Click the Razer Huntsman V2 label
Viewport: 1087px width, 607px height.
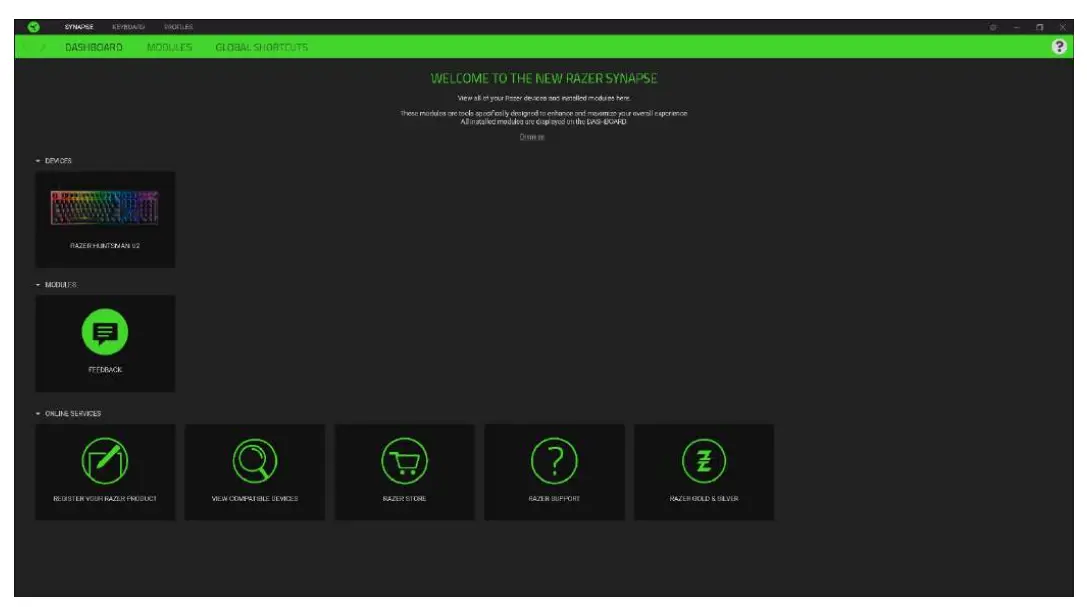pos(105,246)
